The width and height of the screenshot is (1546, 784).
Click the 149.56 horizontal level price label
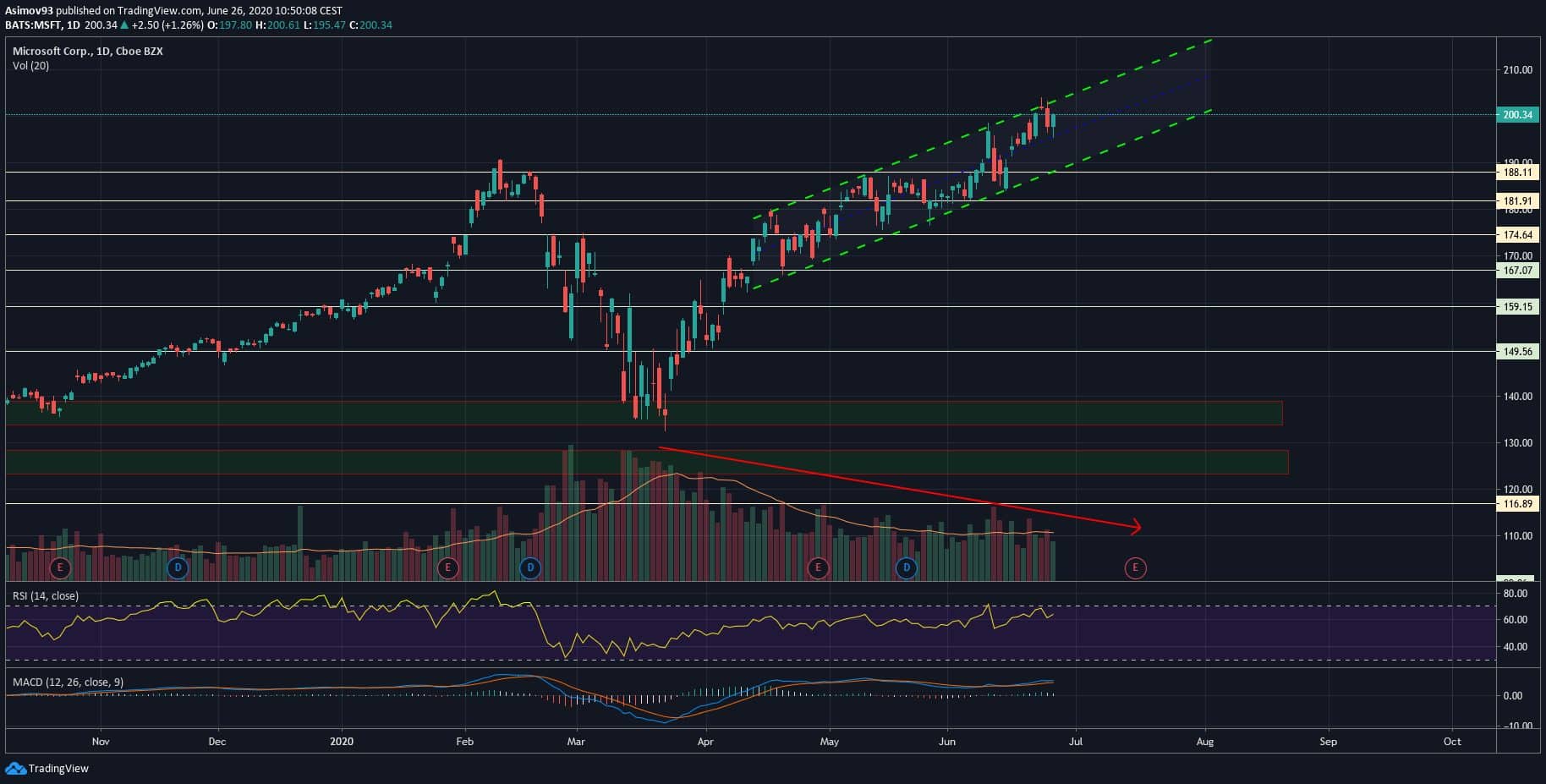pyautogui.click(x=1518, y=352)
